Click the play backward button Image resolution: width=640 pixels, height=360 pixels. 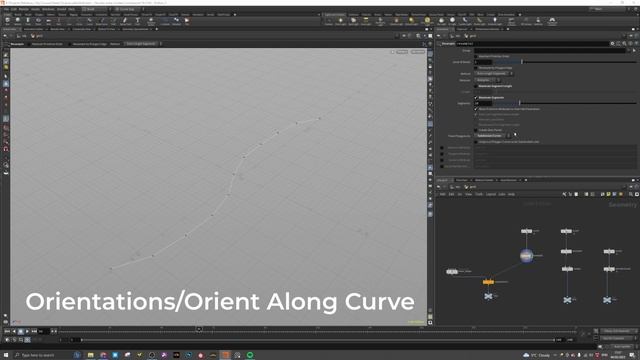pyautogui.click(x=14, y=331)
